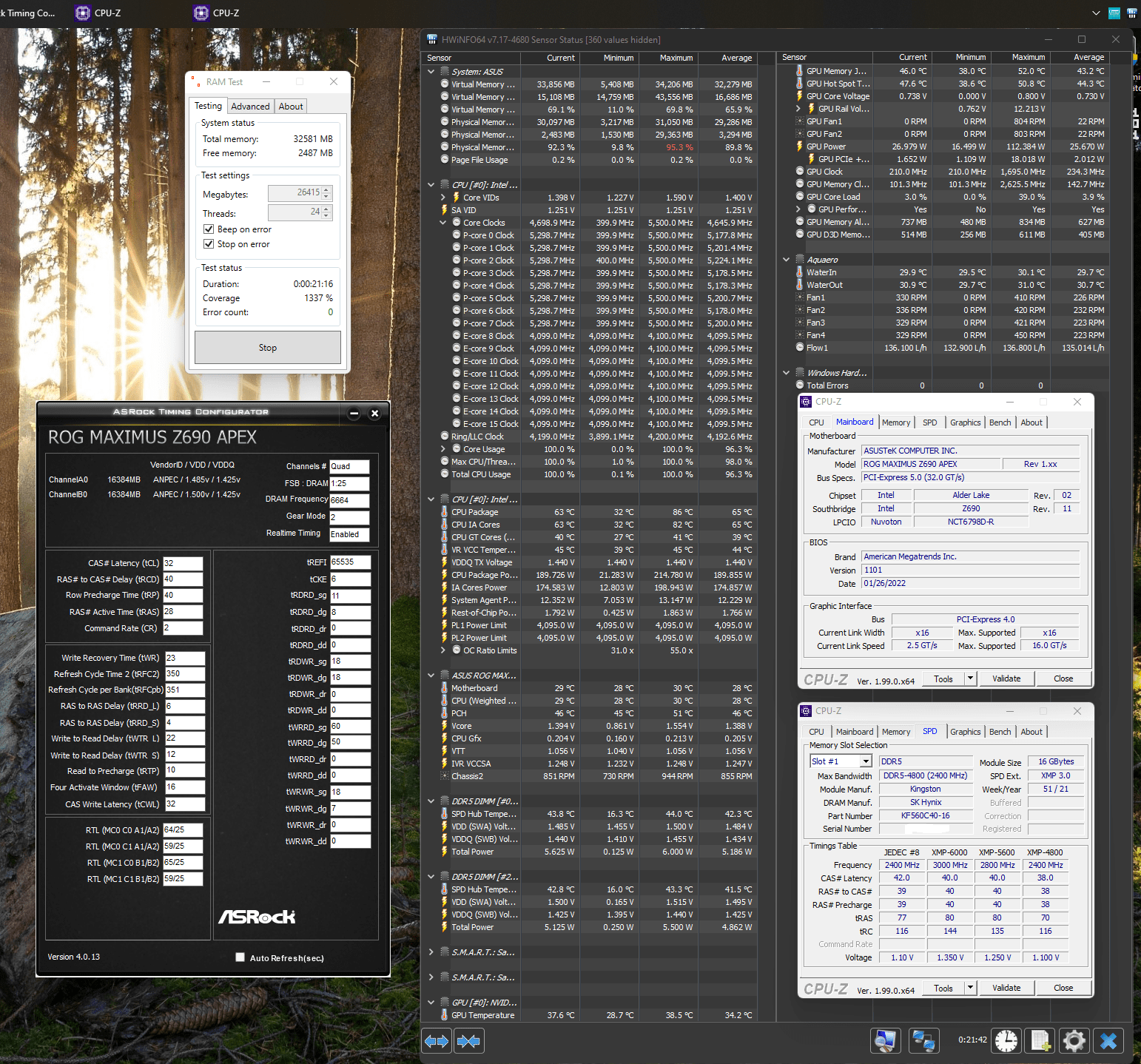The width and height of the screenshot is (1141, 1064).
Task: Select Memory tab in upper CPU-Z window
Action: 896,422
